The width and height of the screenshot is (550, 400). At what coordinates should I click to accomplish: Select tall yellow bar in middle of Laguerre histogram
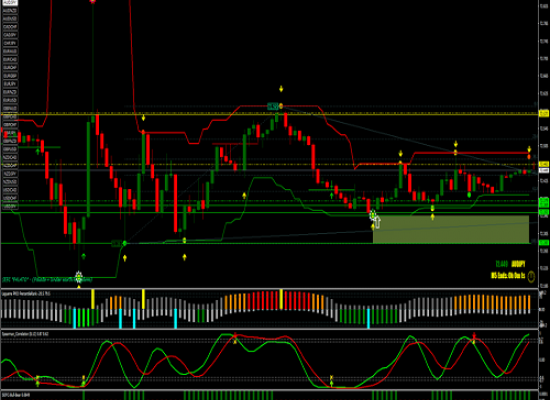click(x=281, y=299)
